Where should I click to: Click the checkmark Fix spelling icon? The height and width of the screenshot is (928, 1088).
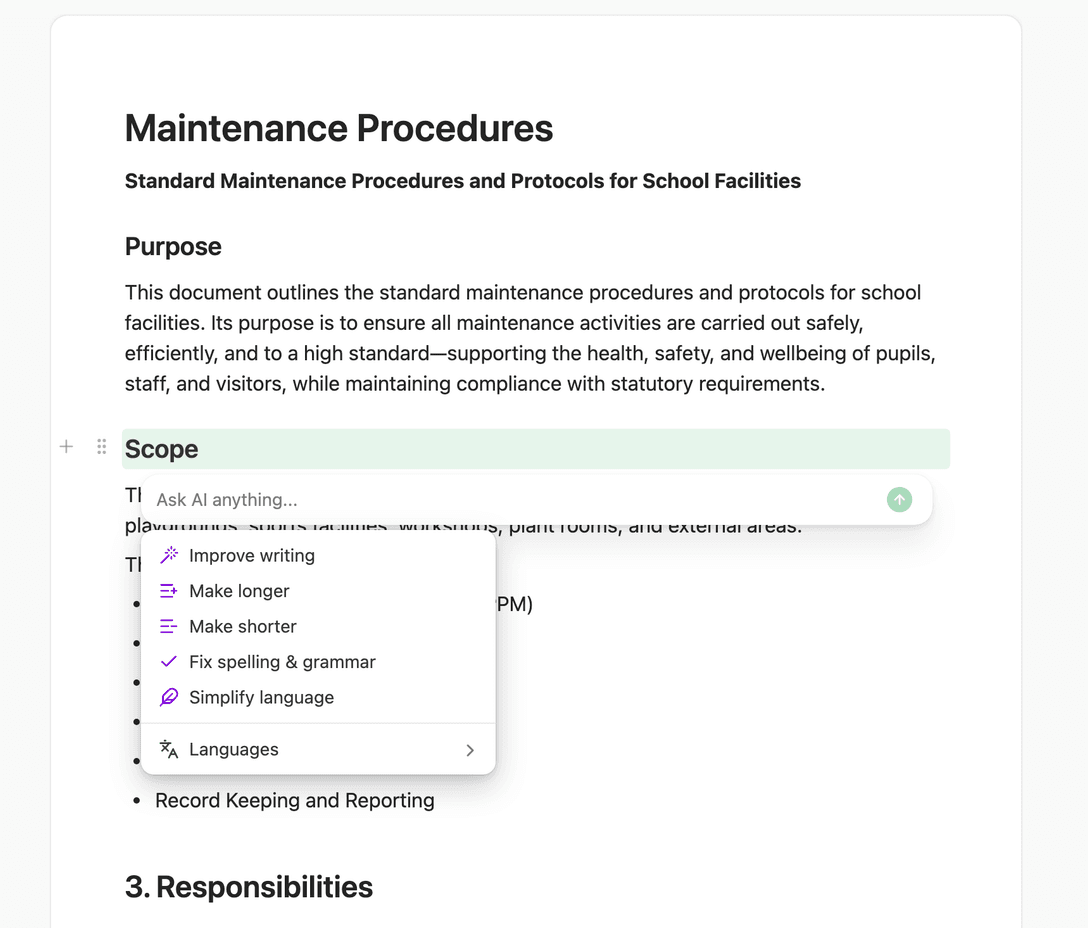pos(169,661)
